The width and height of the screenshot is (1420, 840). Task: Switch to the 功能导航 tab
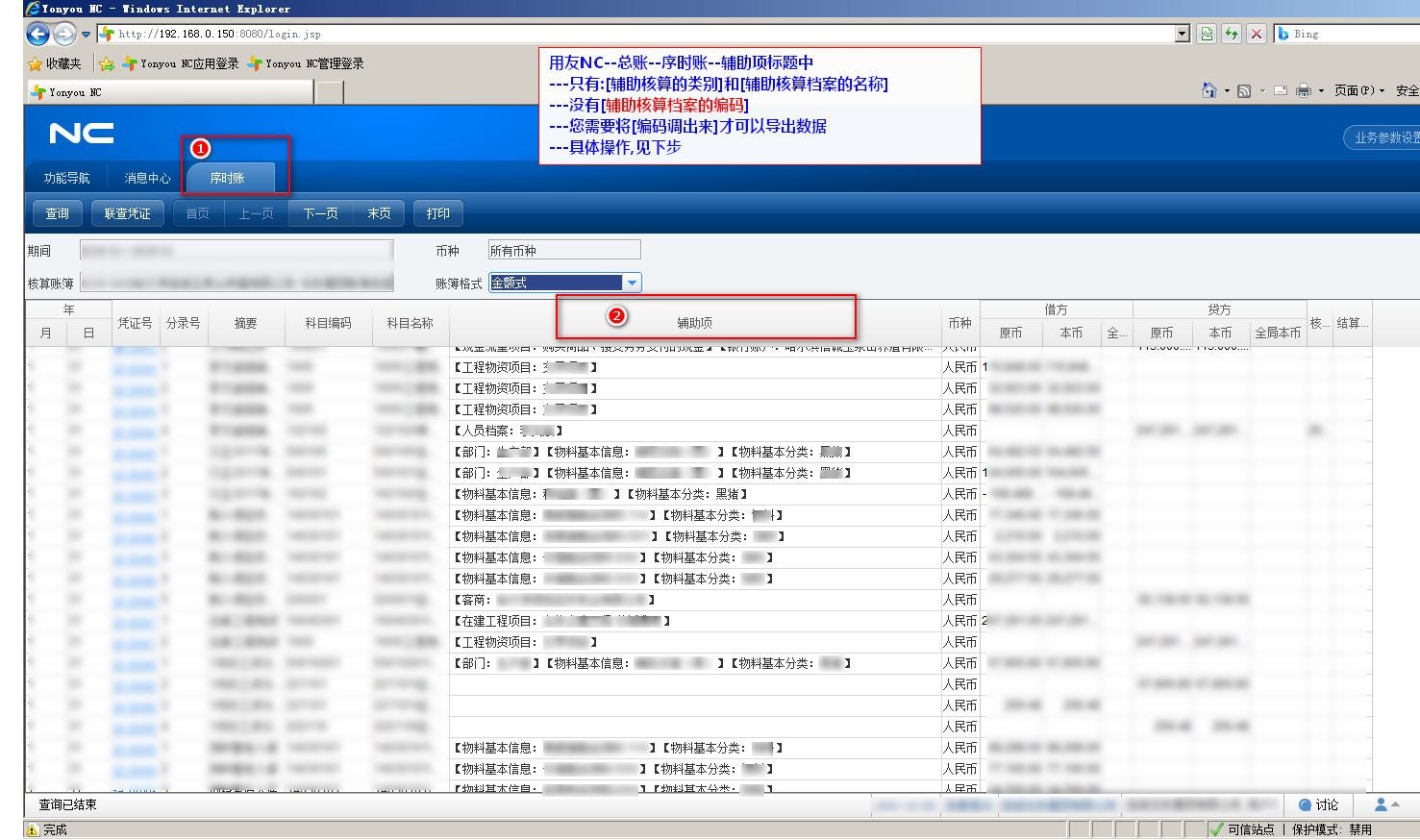(x=66, y=178)
